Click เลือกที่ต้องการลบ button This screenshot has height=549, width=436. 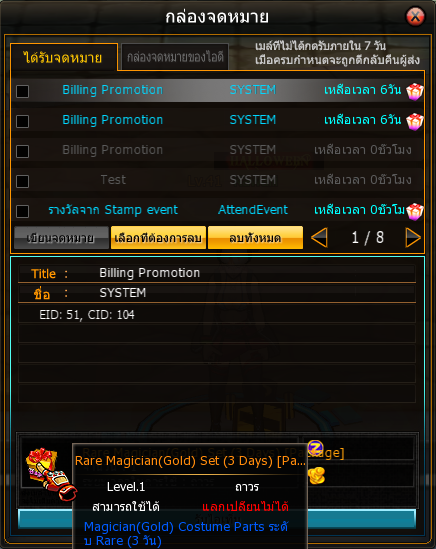(158, 238)
